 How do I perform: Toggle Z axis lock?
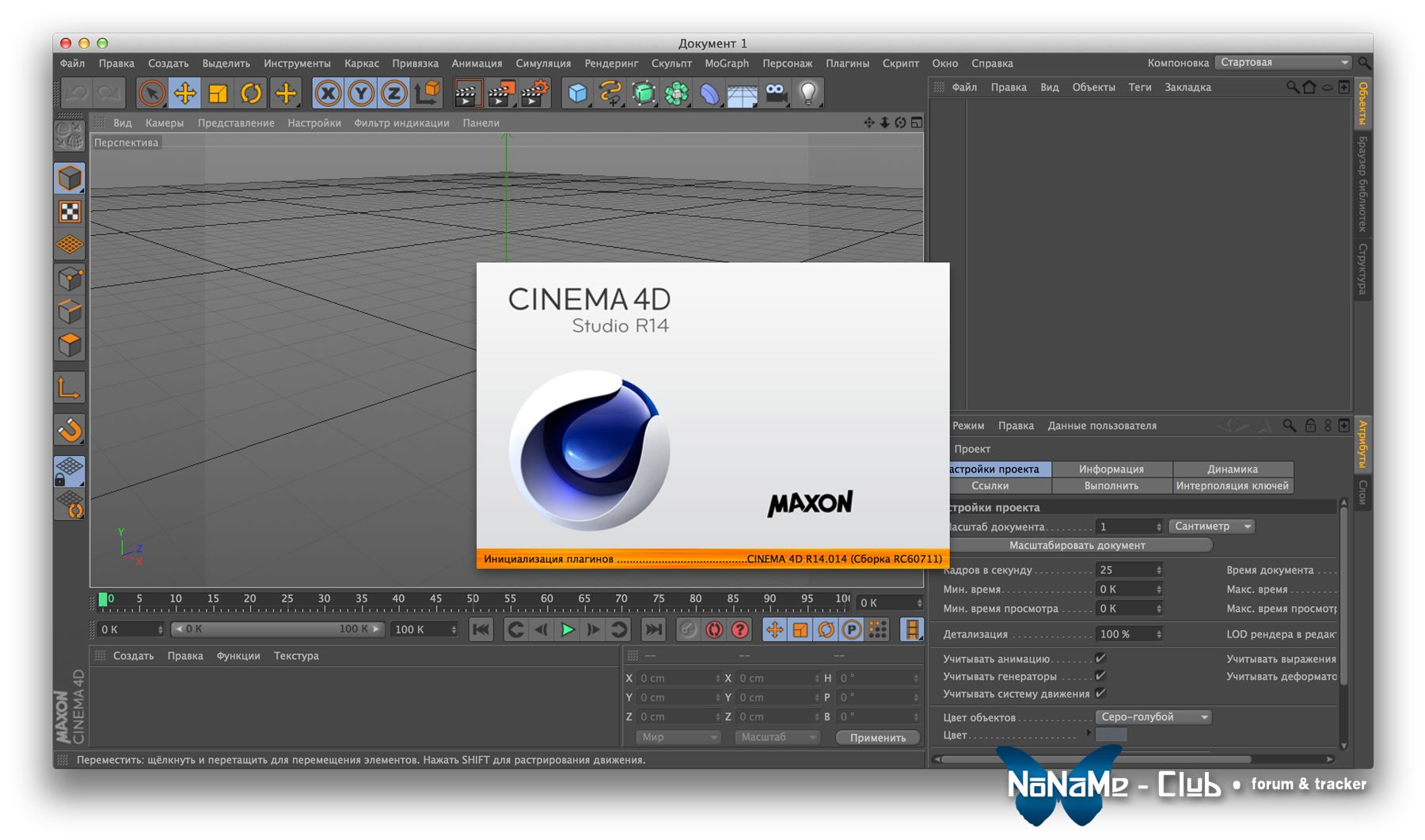(x=393, y=93)
